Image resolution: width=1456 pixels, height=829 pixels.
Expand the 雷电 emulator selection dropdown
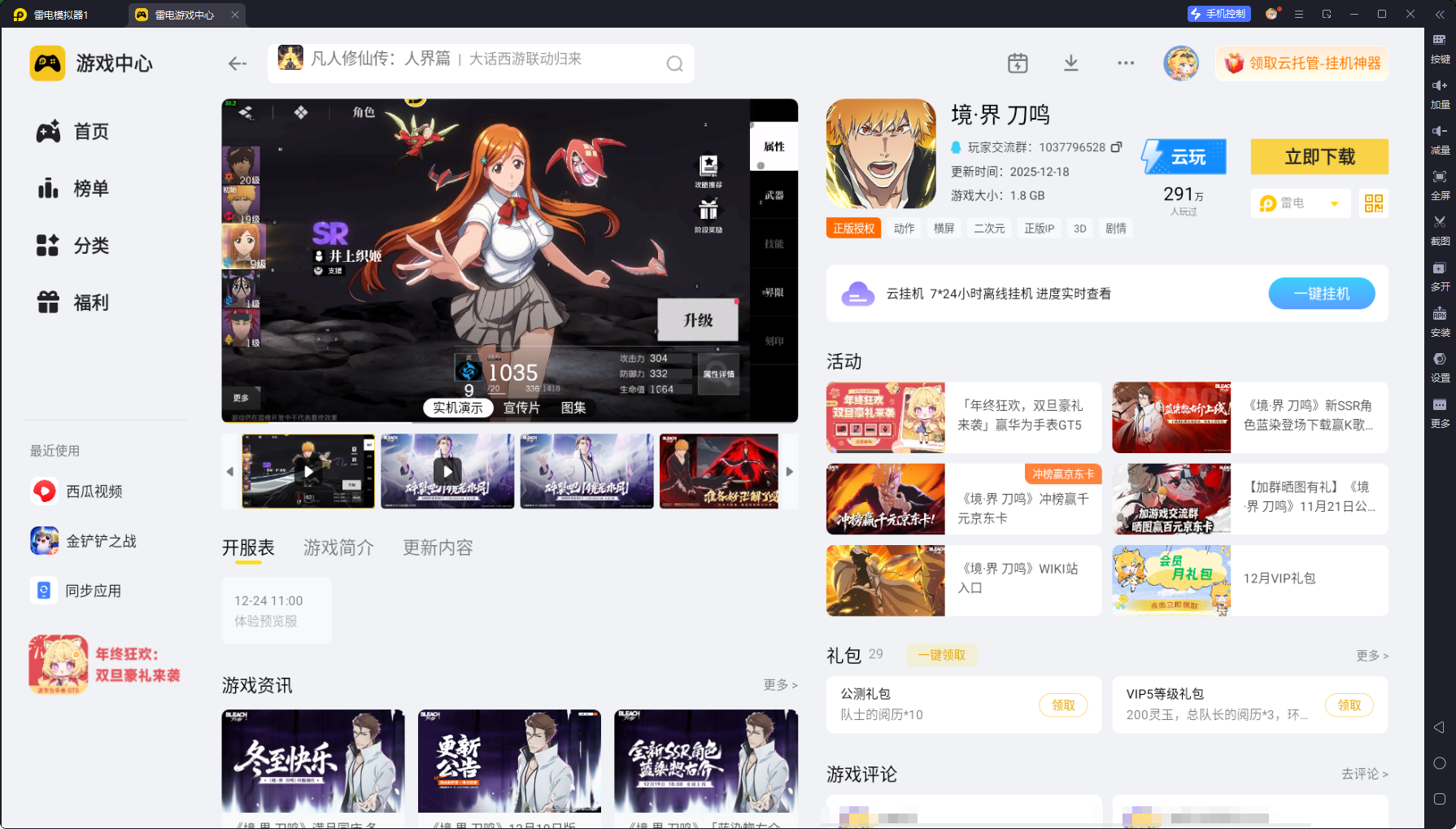[1301, 203]
